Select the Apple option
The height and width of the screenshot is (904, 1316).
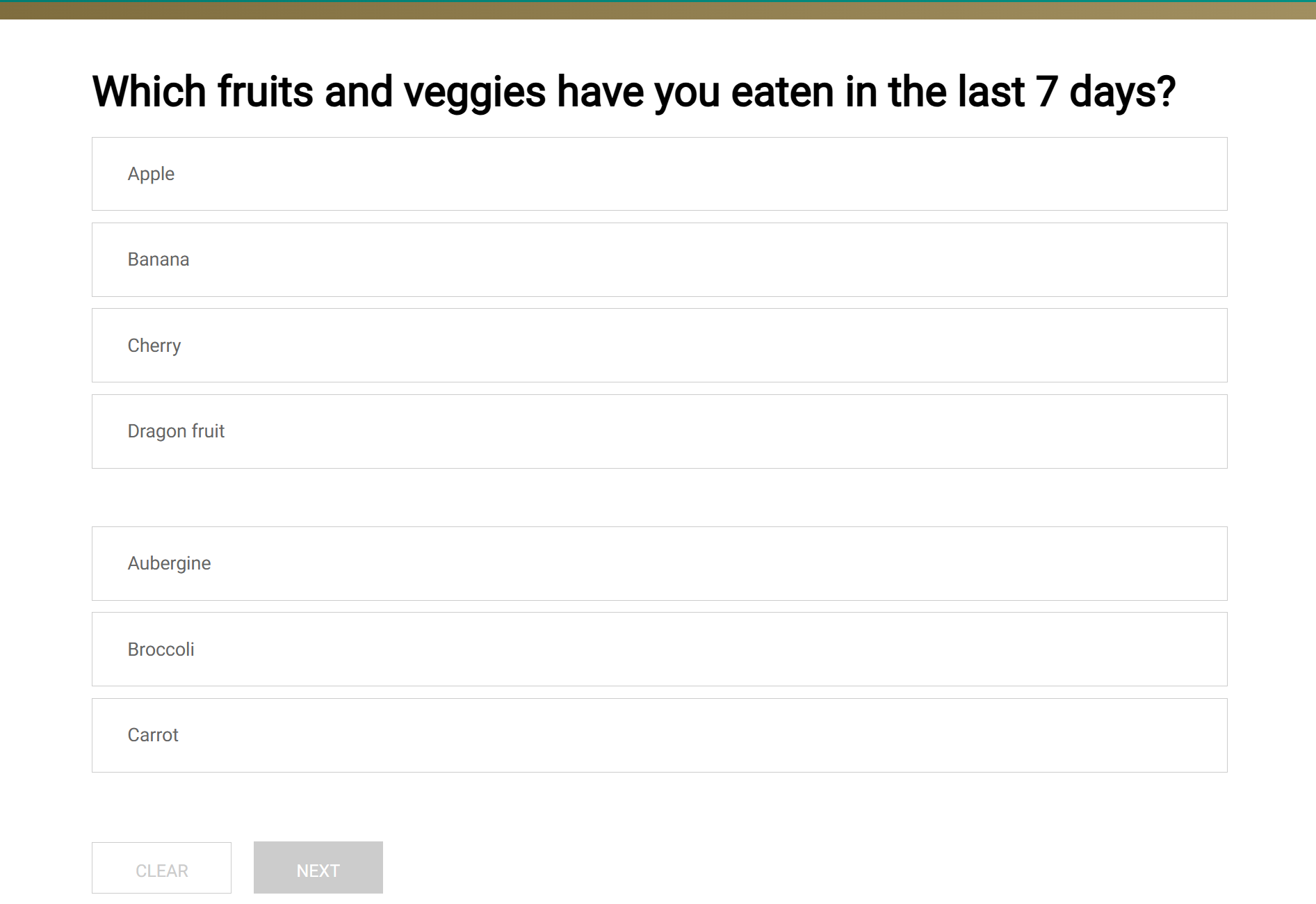pyautogui.click(x=659, y=174)
